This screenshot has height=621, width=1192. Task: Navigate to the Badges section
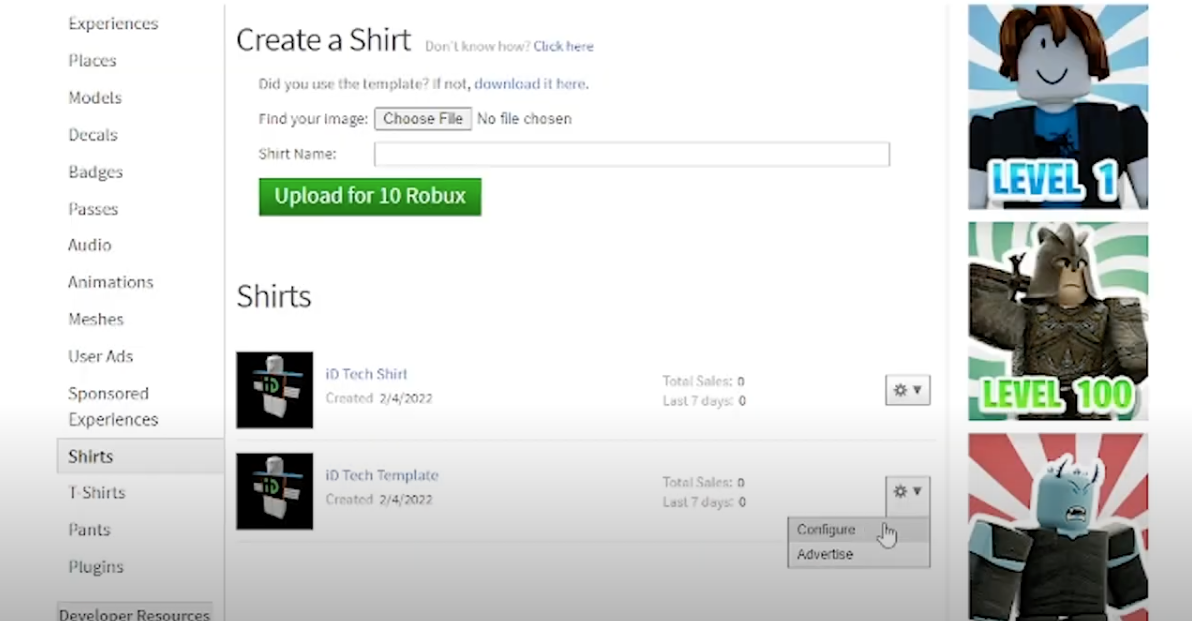tap(95, 171)
